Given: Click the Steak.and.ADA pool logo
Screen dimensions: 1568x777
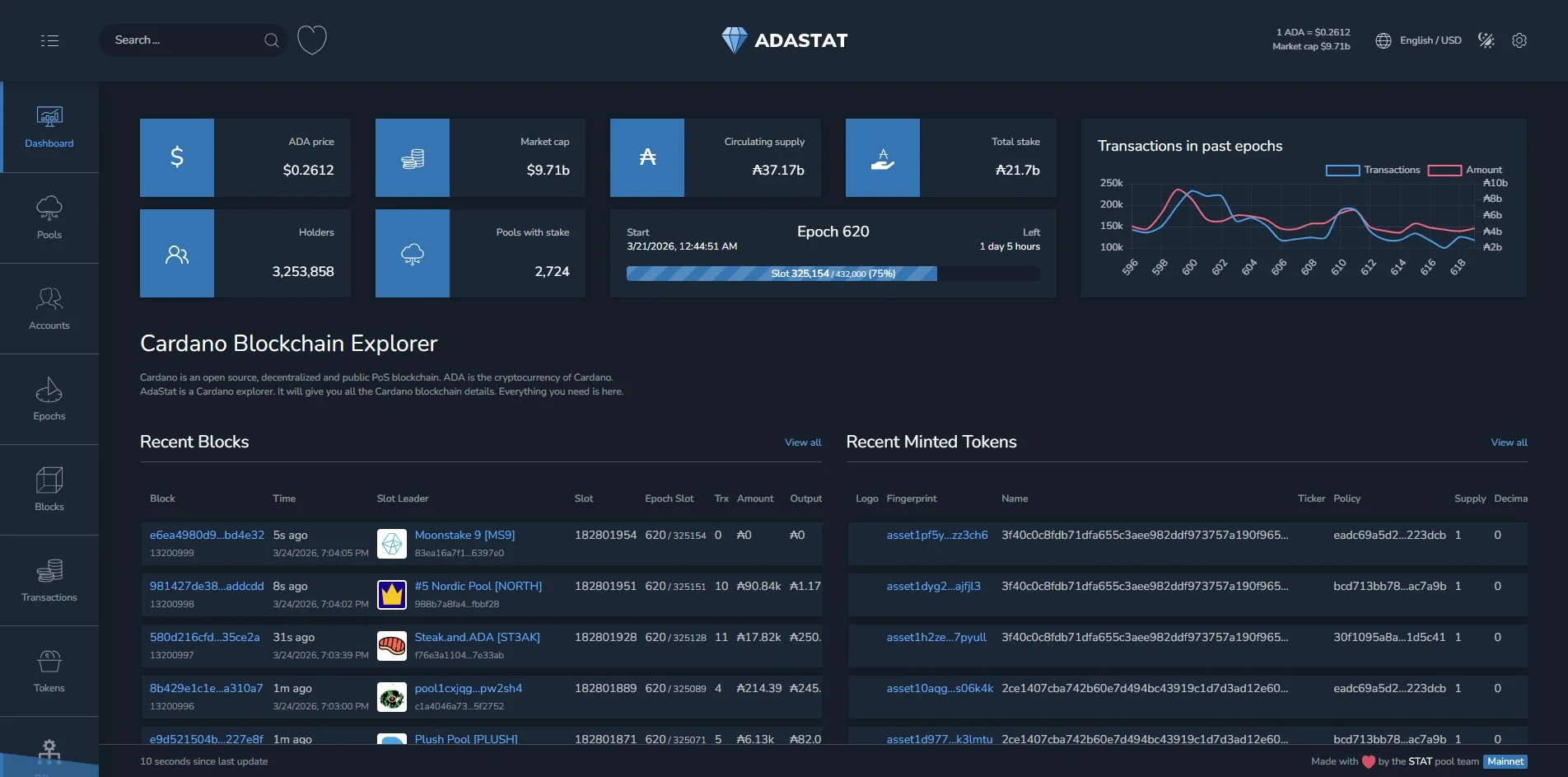Looking at the screenshot, I should point(392,646).
